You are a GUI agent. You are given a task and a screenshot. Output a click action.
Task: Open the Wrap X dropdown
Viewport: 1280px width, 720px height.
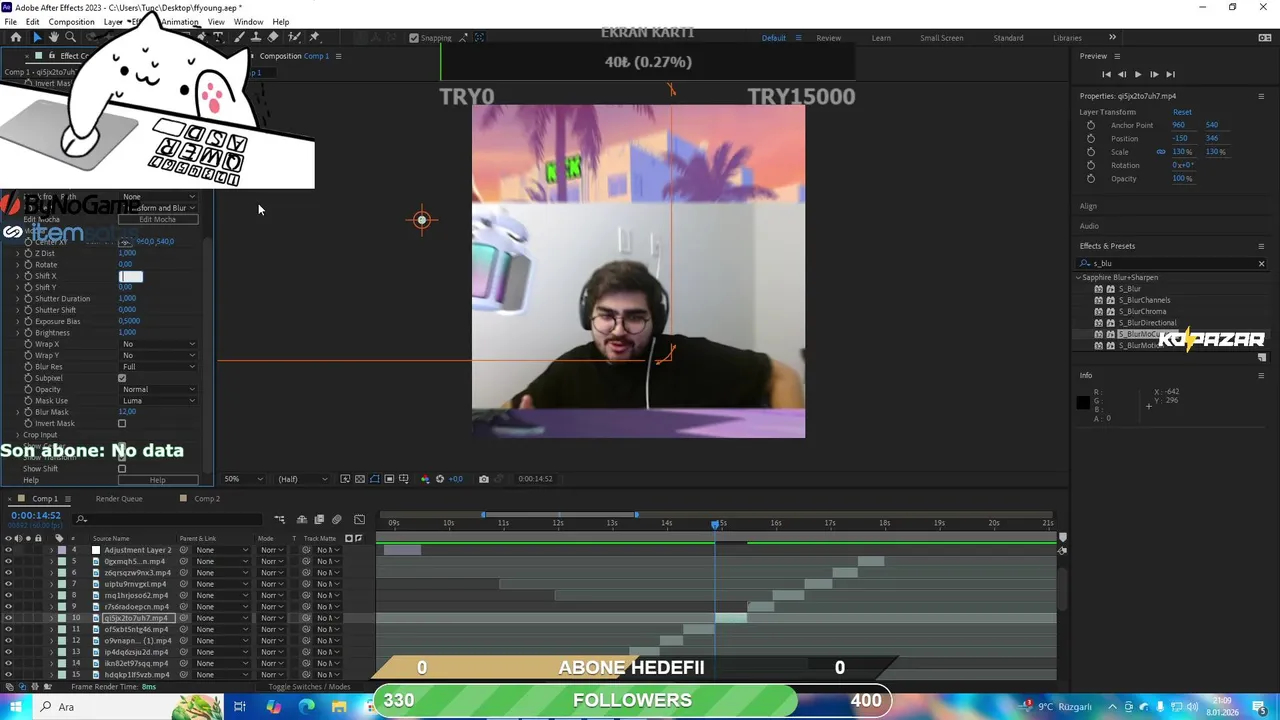(x=158, y=344)
